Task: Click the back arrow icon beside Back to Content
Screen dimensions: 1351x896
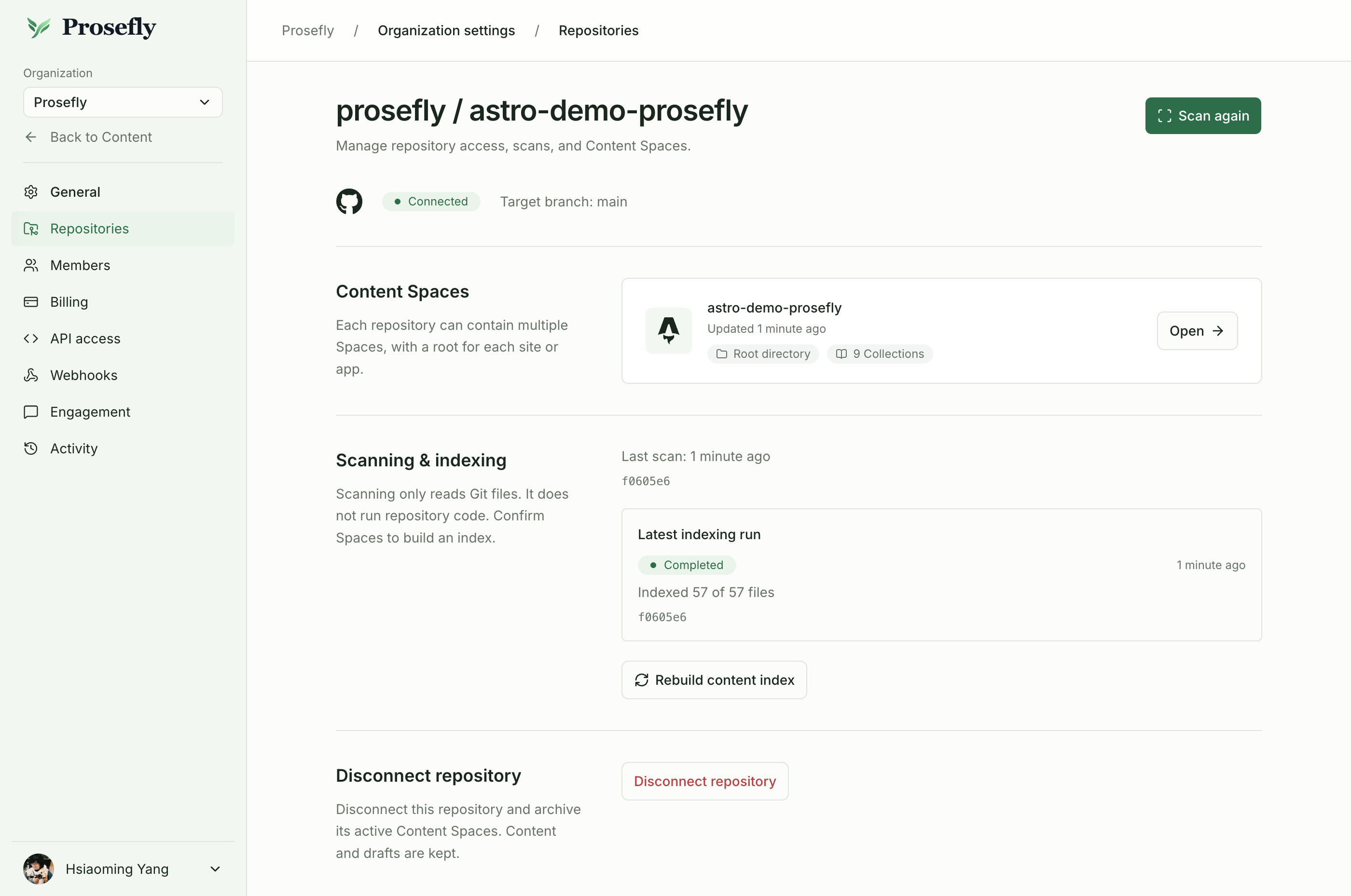Action: (31, 137)
